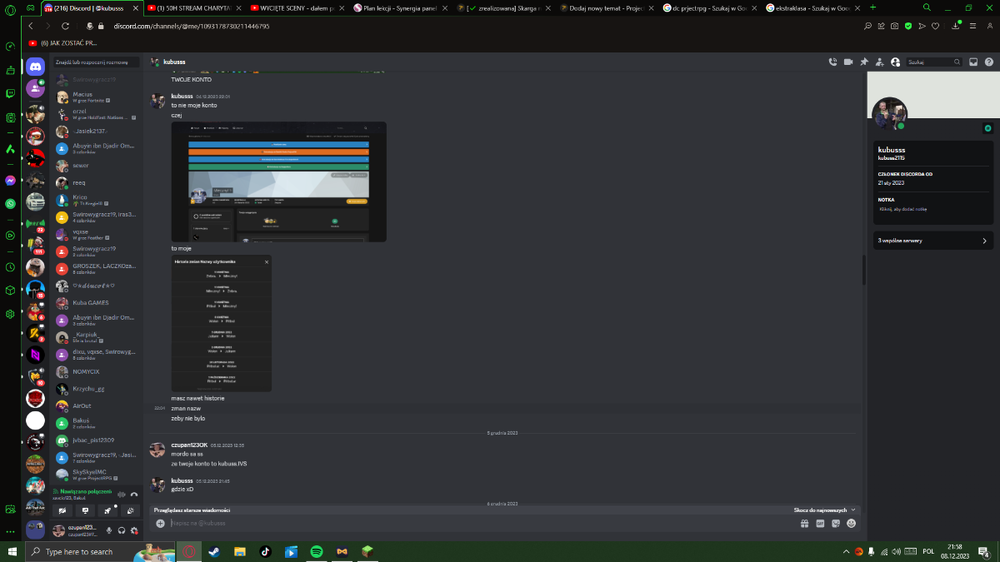Open the conversation with Macius
This screenshot has width=1000, height=562.
[96, 97]
